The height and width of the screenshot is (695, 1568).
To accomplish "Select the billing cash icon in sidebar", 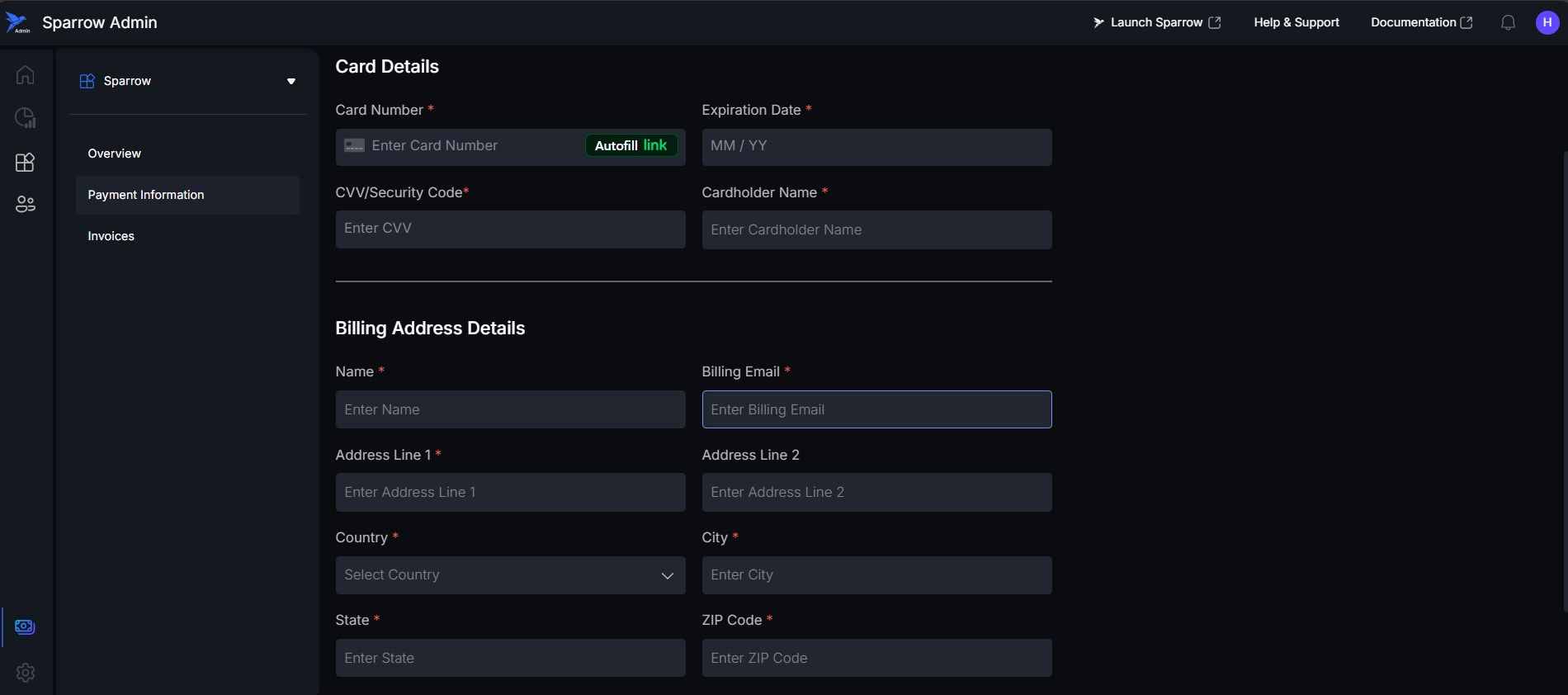I will [x=25, y=627].
